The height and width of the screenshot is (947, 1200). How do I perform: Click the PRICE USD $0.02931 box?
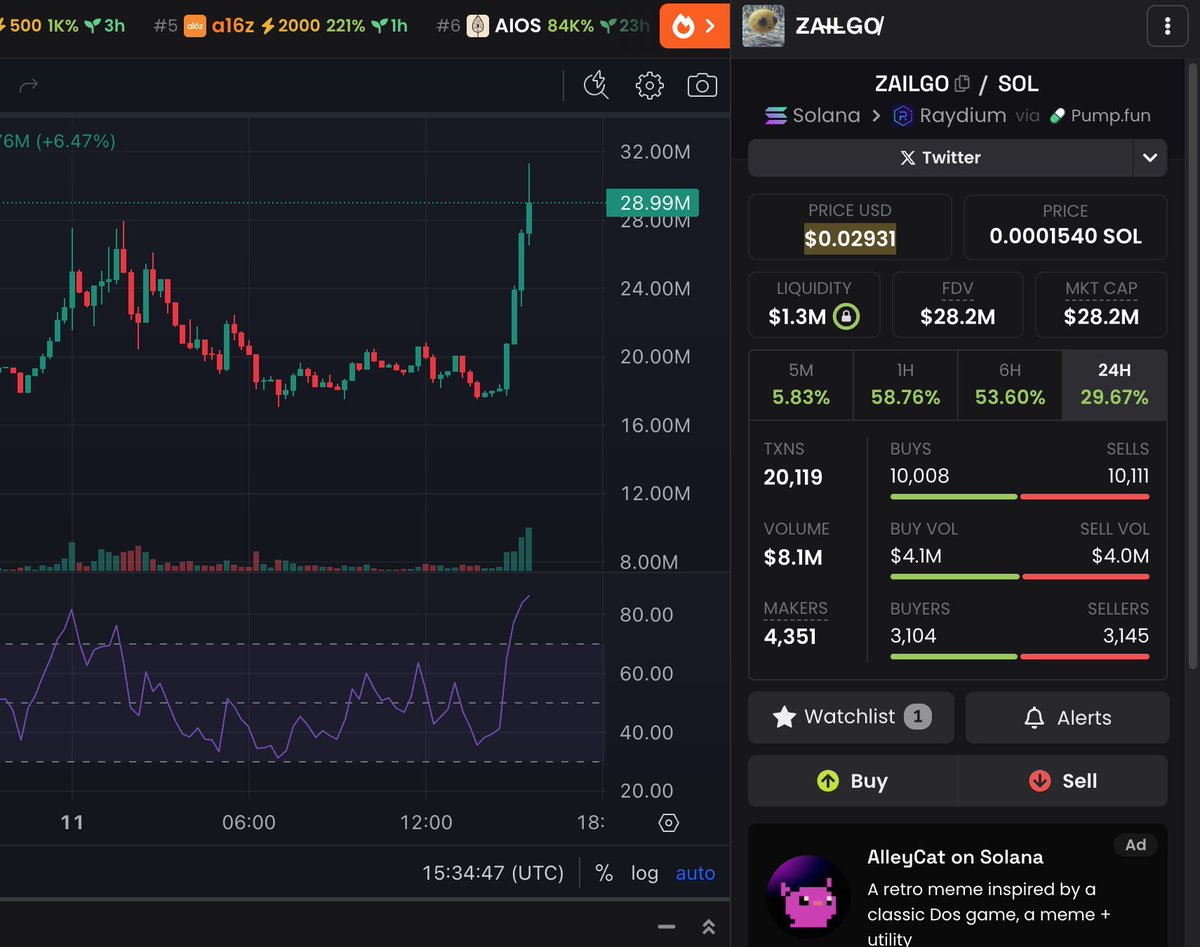[850, 227]
